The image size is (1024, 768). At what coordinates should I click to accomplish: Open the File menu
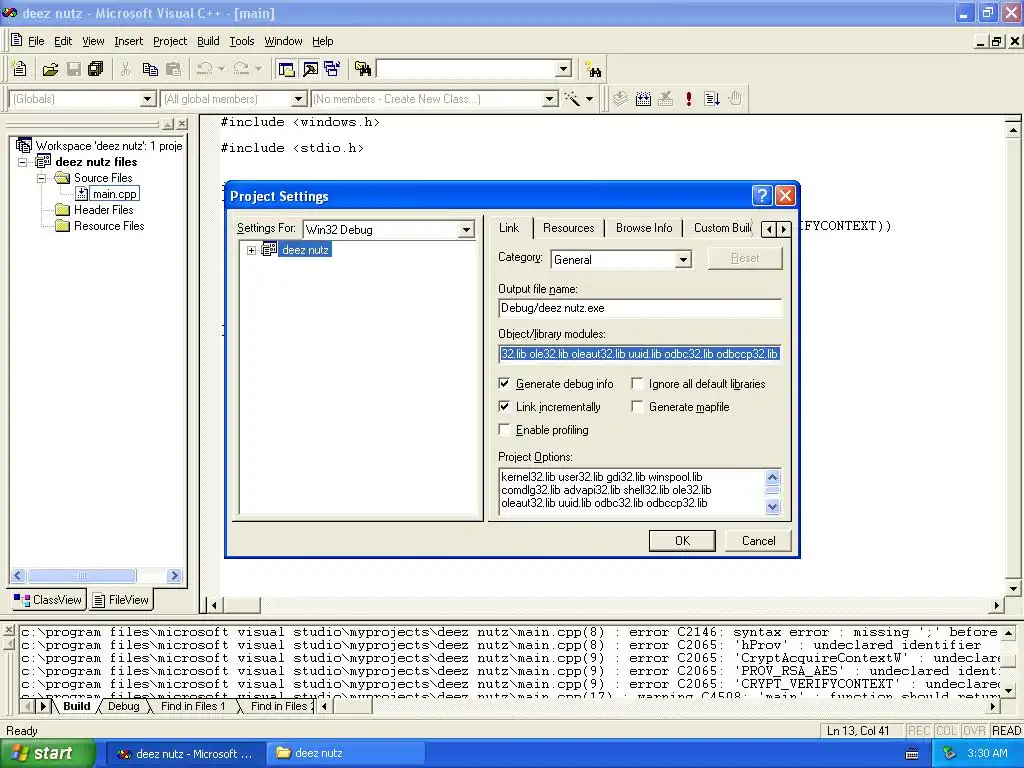pyautogui.click(x=36, y=41)
